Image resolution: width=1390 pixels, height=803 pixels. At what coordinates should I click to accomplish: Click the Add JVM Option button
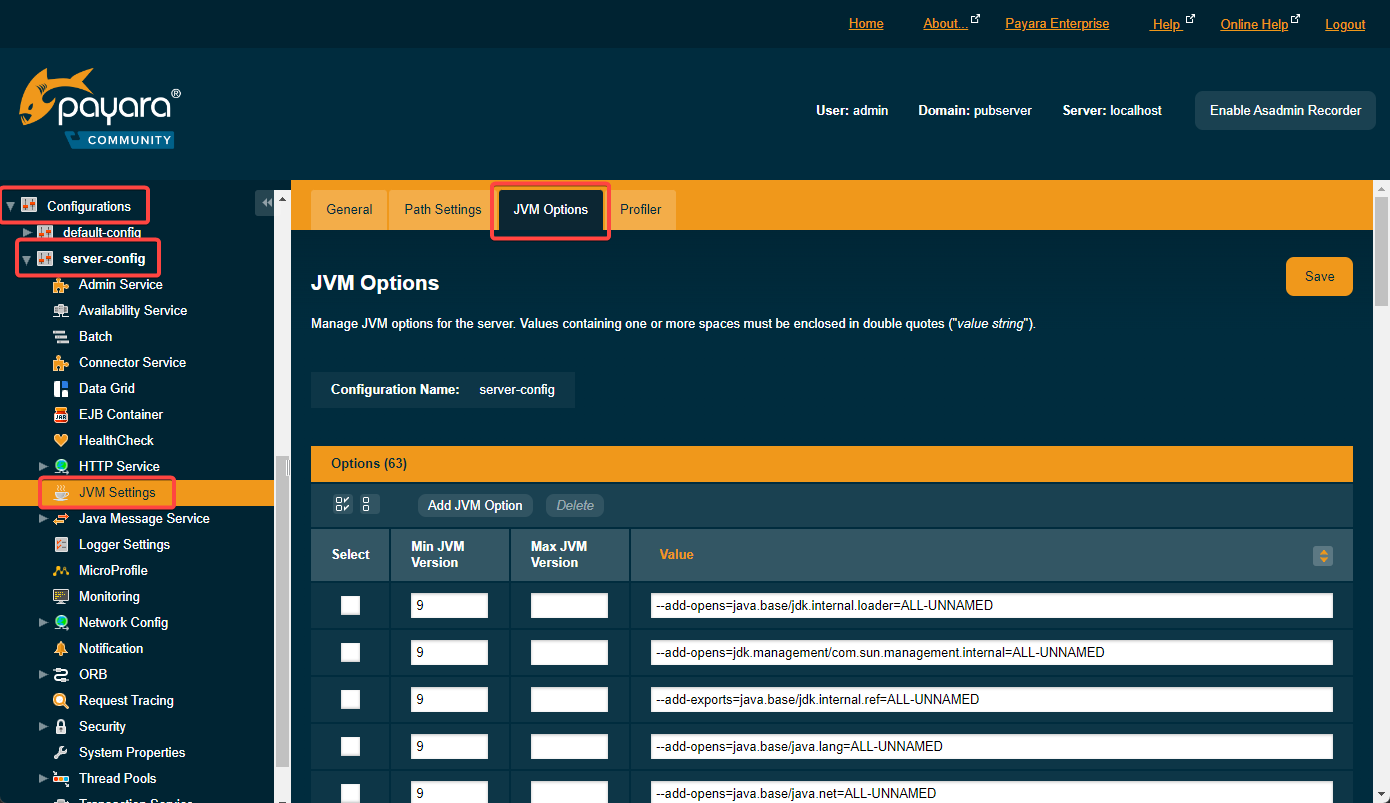pyautogui.click(x=475, y=505)
